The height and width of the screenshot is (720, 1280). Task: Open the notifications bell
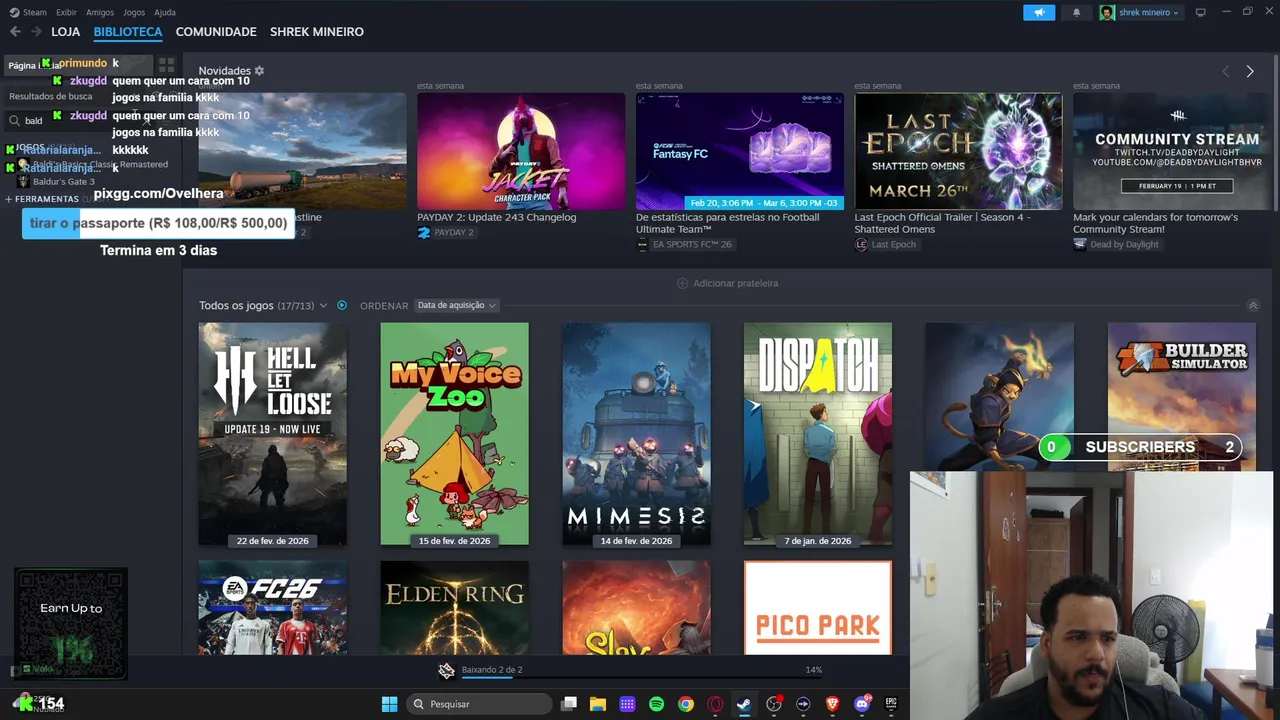[x=1077, y=12]
